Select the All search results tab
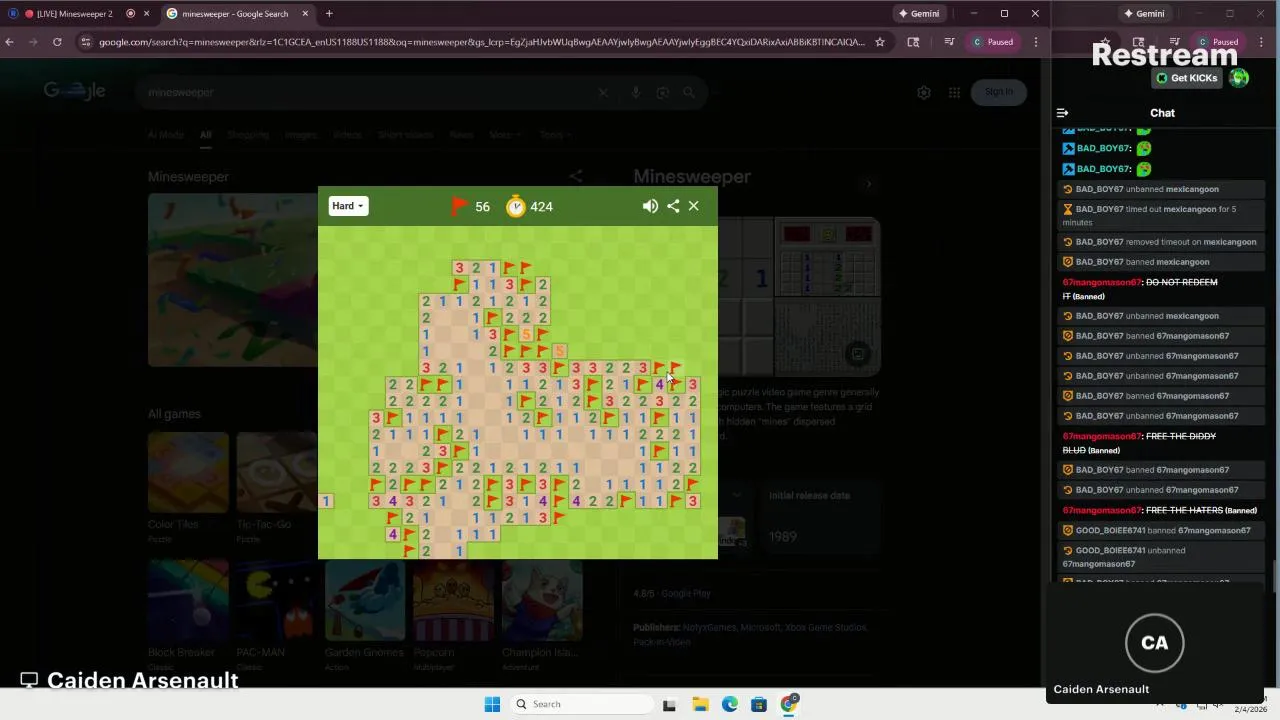1280x720 pixels. [x=205, y=135]
